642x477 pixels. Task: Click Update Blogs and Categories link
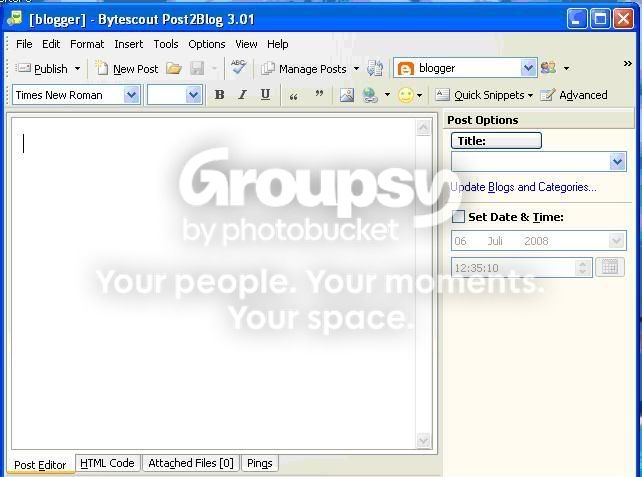tap(523, 187)
